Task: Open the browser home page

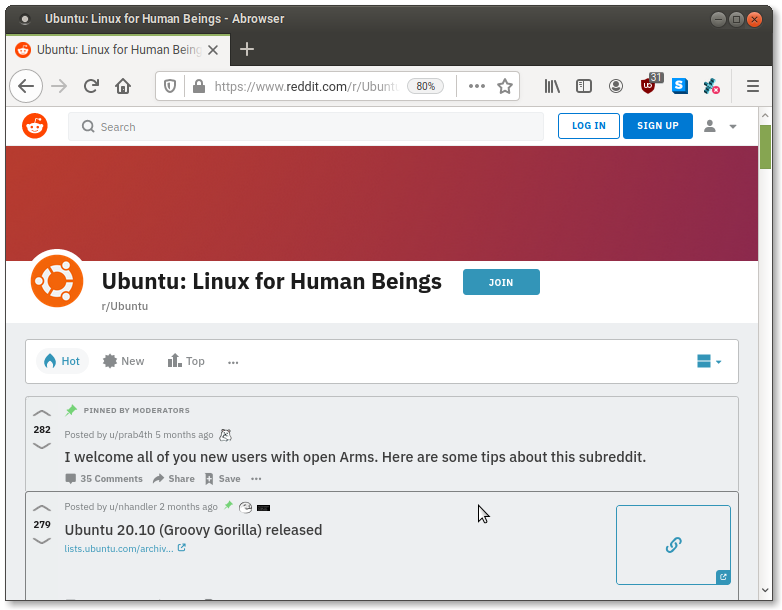Action: [x=123, y=86]
